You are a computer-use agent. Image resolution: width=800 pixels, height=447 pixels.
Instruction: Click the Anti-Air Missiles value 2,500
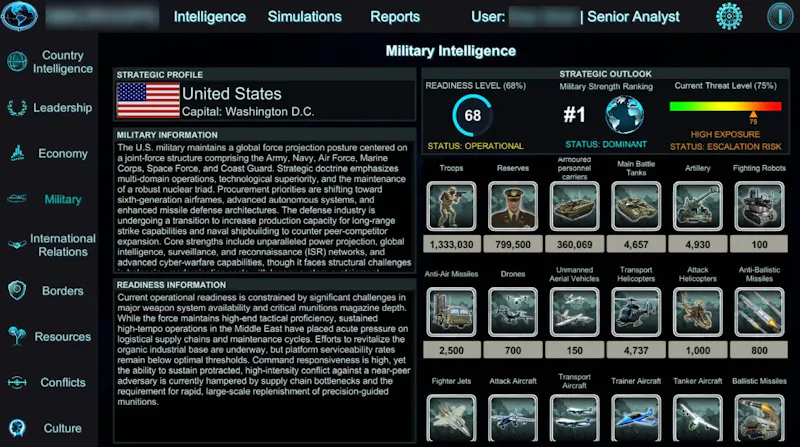(452, 351)
